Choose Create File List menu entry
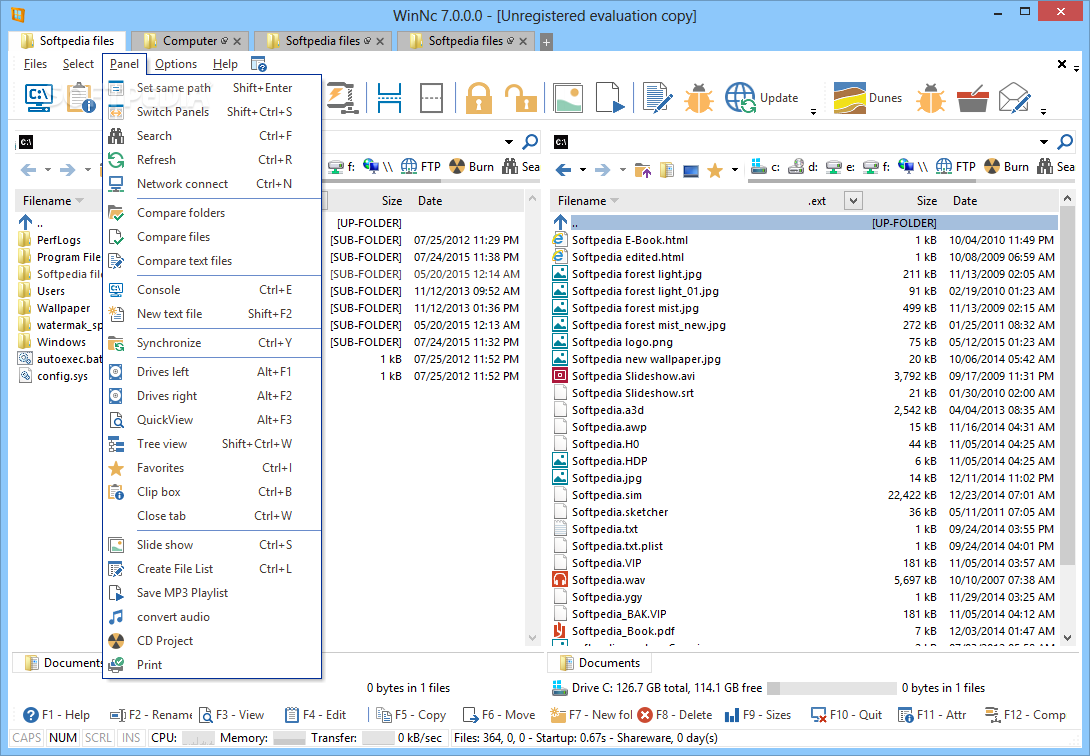 (212, 568)
